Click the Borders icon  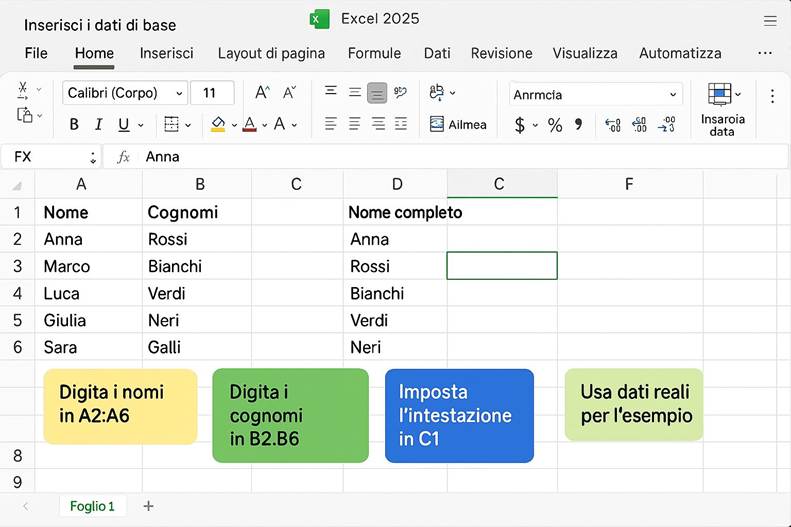172,124
